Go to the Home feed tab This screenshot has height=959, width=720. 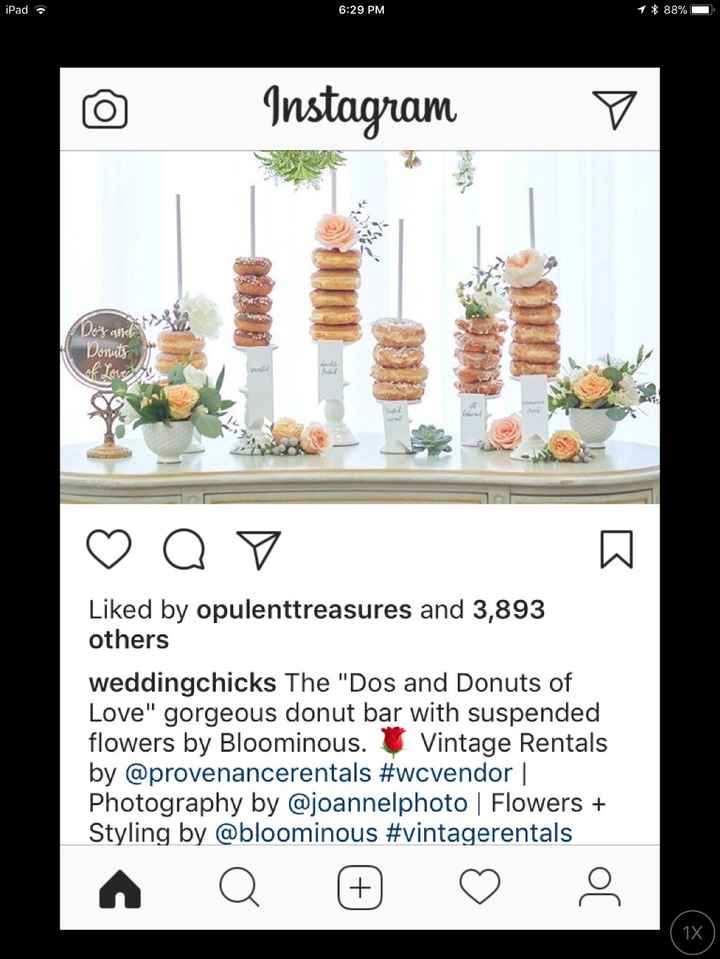119,886
